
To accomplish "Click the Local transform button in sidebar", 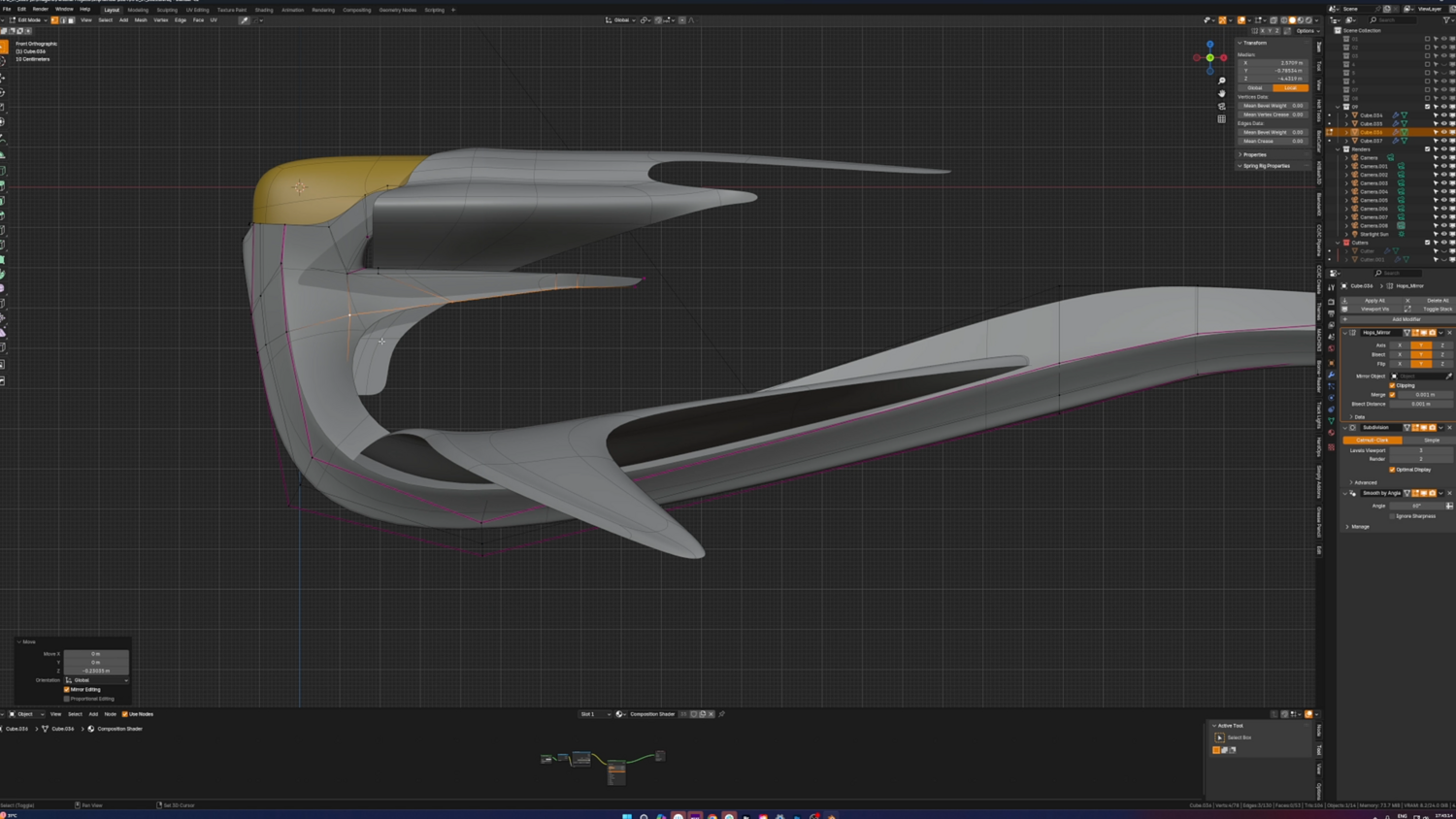I will coord(1290,88).
